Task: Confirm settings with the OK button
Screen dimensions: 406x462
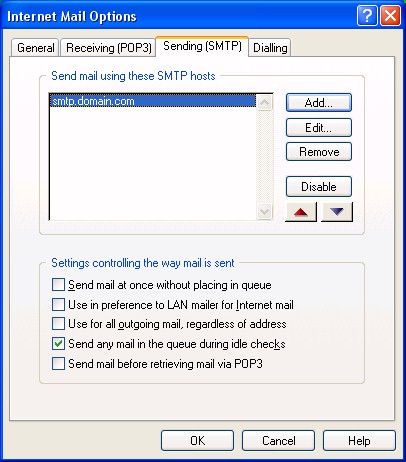Action: [197, 441]
